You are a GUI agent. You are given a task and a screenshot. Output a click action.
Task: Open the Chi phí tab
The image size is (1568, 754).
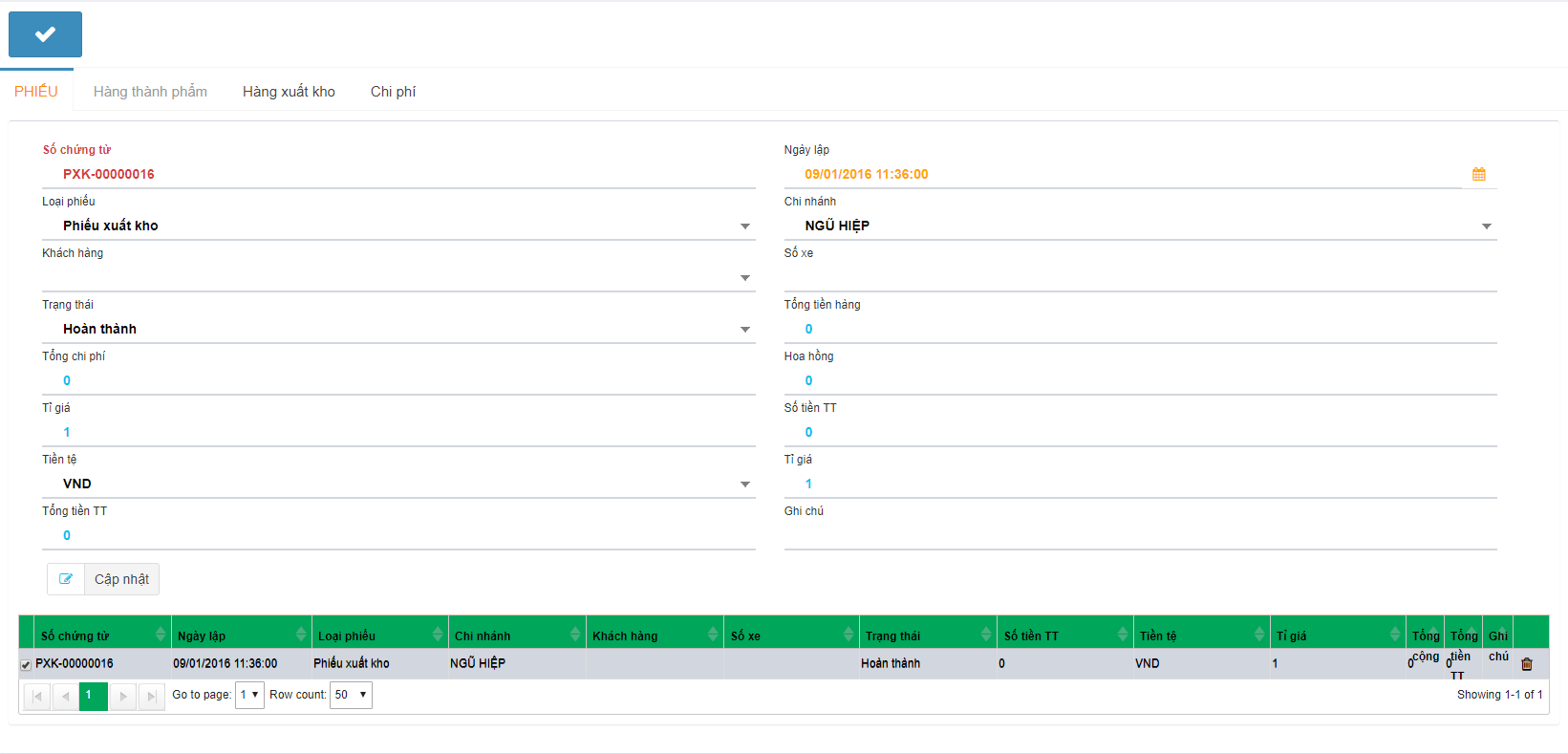pyautogui.click(x=393, y=92)
